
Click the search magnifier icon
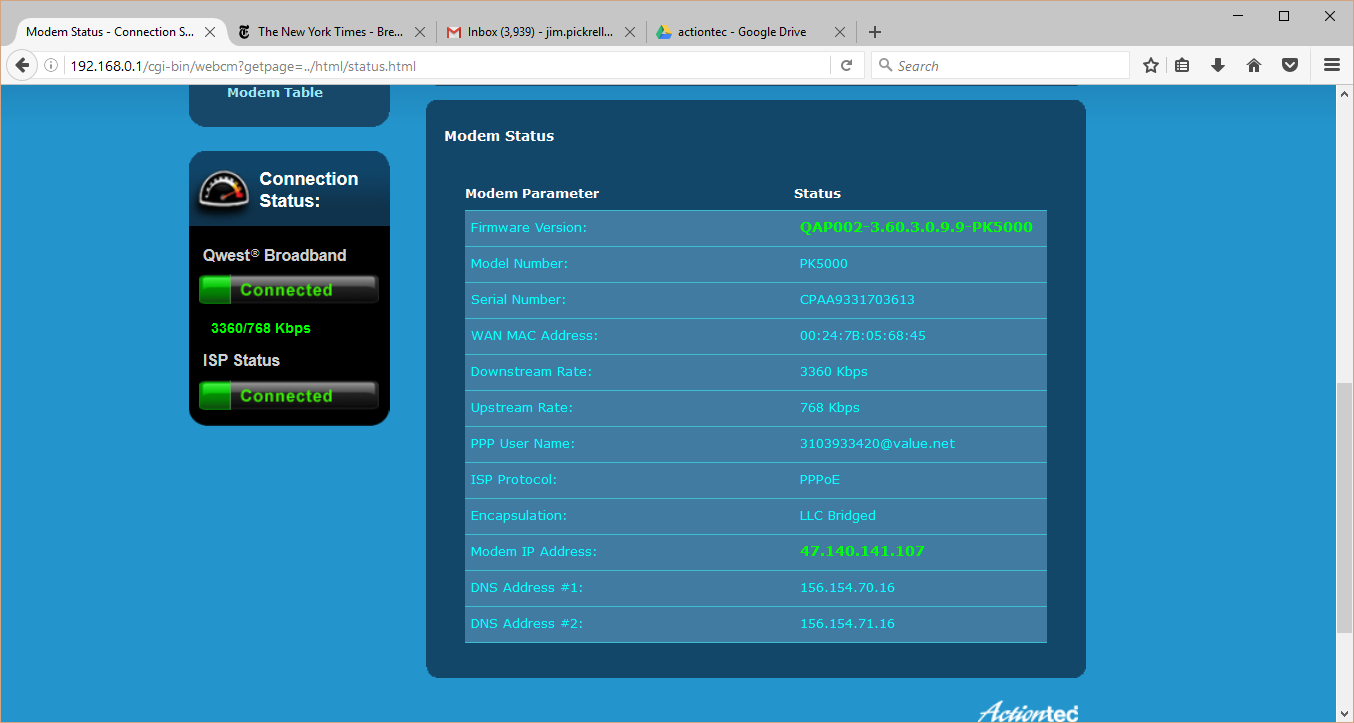point(885,66)
